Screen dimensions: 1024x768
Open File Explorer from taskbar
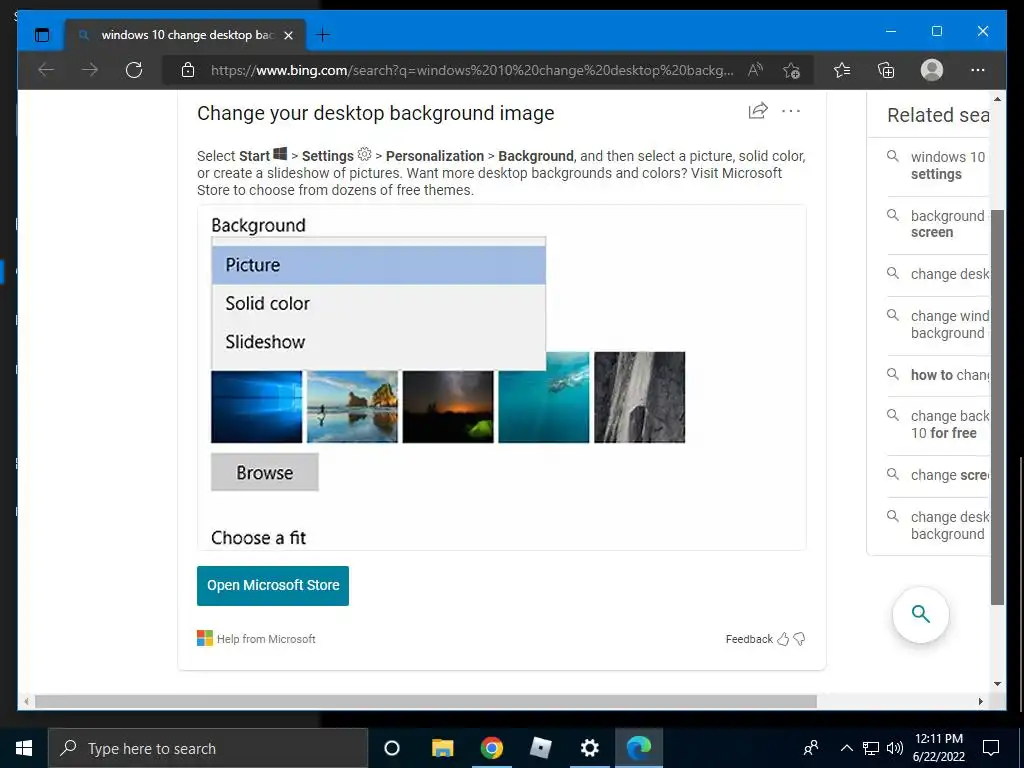[442, 748]
